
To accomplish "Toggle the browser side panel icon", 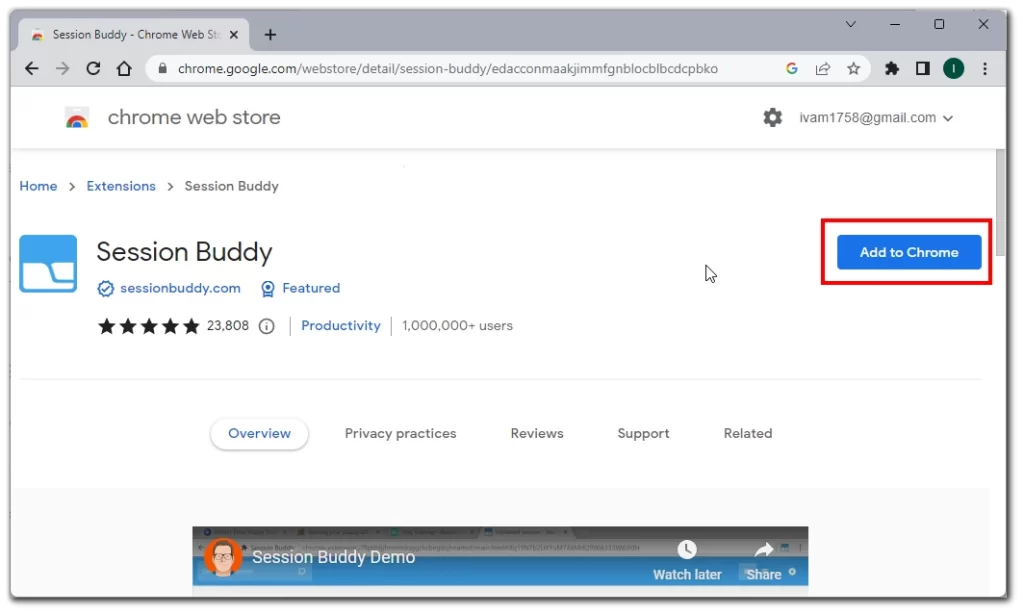I will (923, 69).
